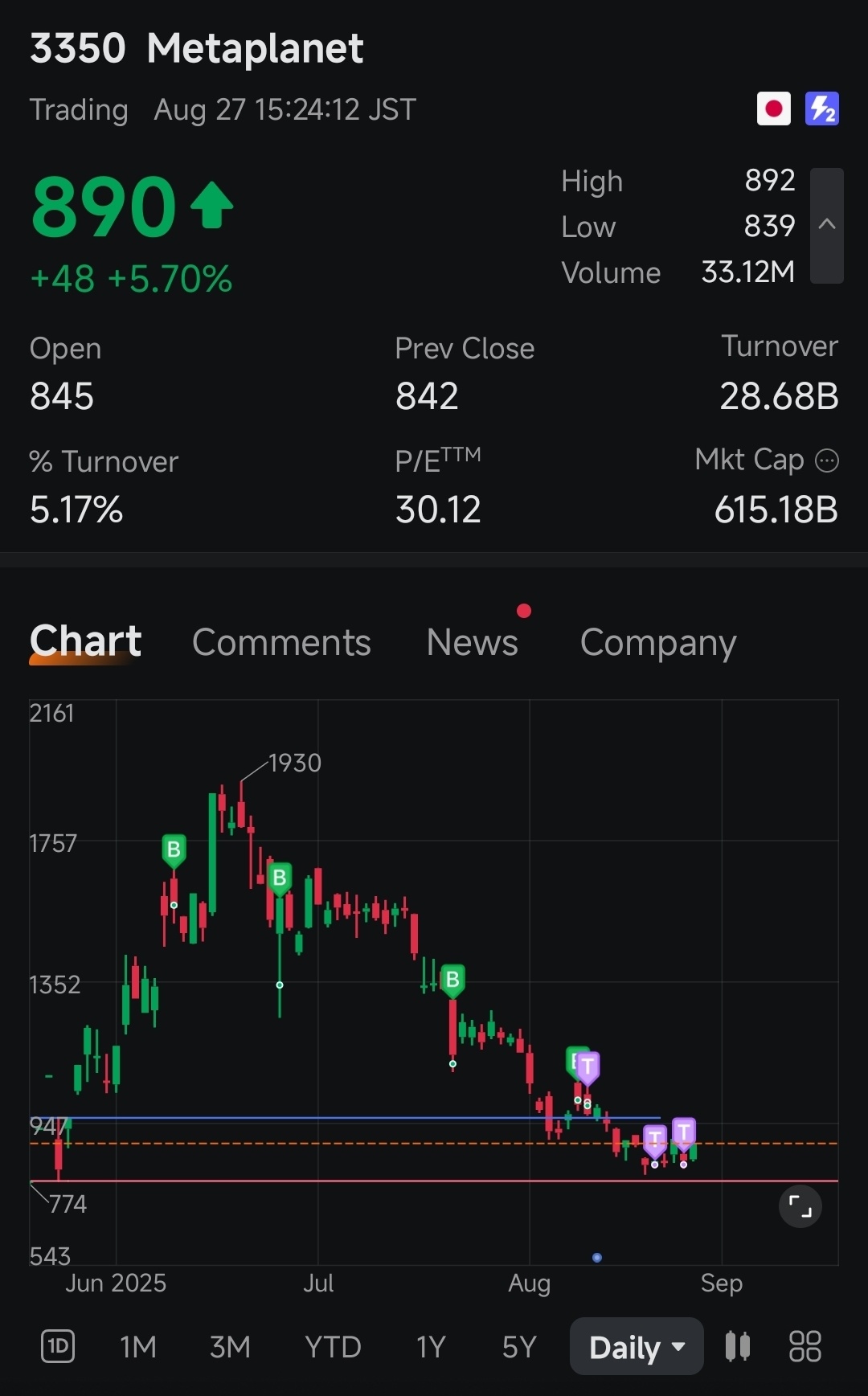Tap the P/E TTM value 30.12
Image resolution: width=868 pixels, height=1396 pixels.
click(438, 510)
